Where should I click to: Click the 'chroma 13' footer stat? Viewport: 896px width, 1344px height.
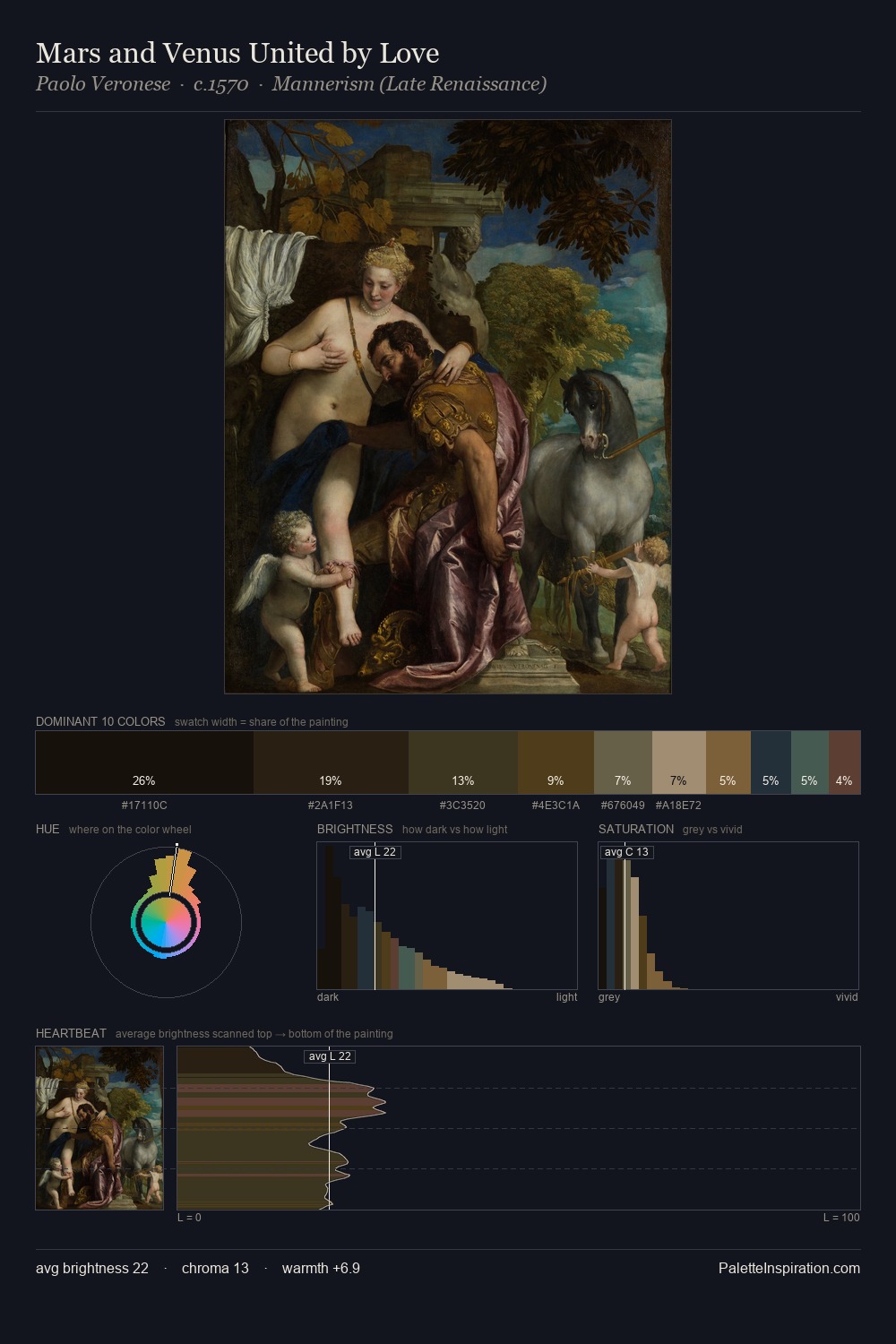[215, 1268]
